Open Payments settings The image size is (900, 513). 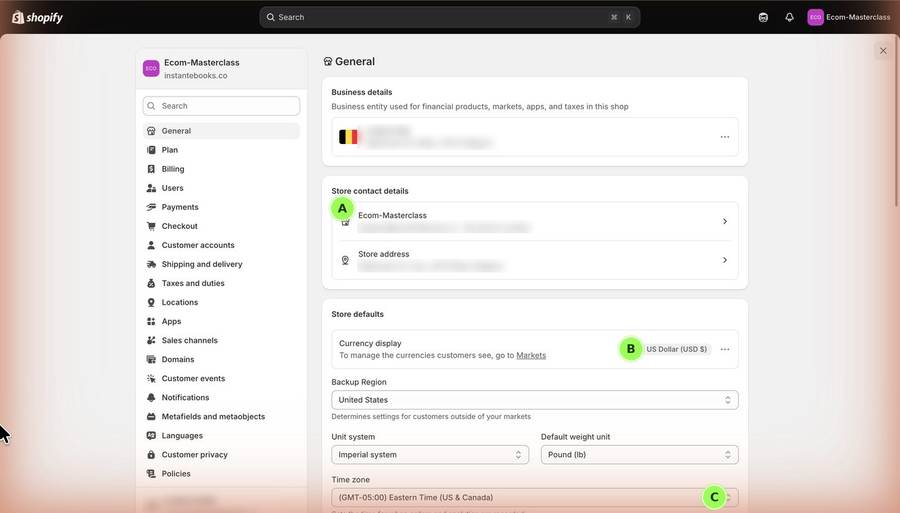click(x=221, y=207)
